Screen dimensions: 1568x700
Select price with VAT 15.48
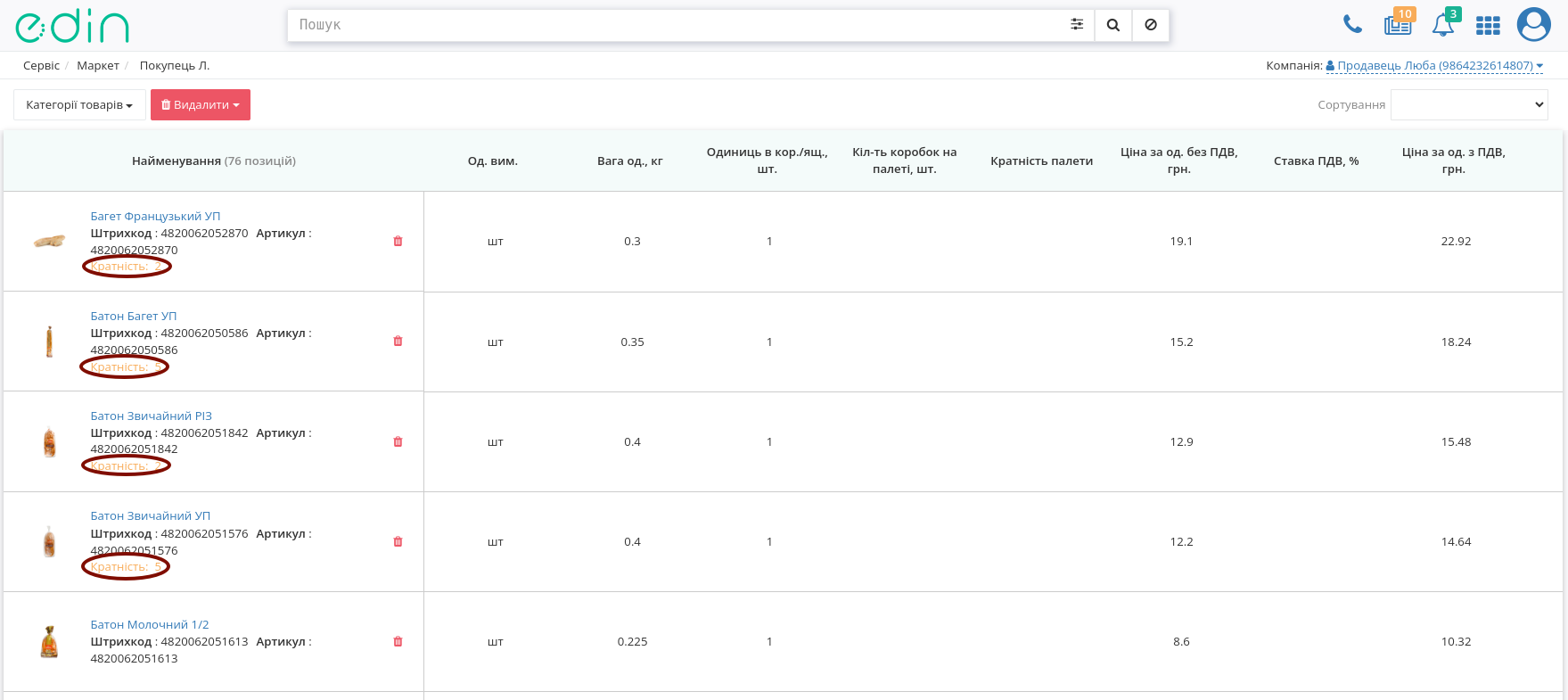tap(1456, 441)
